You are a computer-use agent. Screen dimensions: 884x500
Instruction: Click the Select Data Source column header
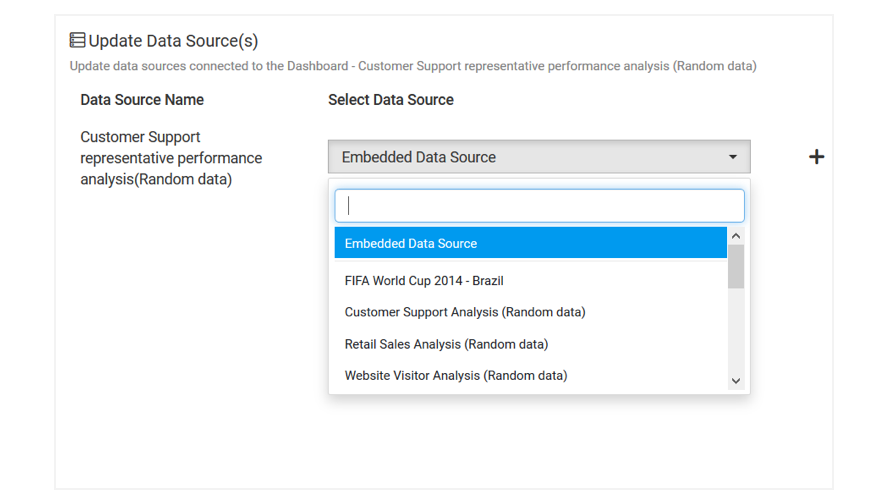click(391, 100)
